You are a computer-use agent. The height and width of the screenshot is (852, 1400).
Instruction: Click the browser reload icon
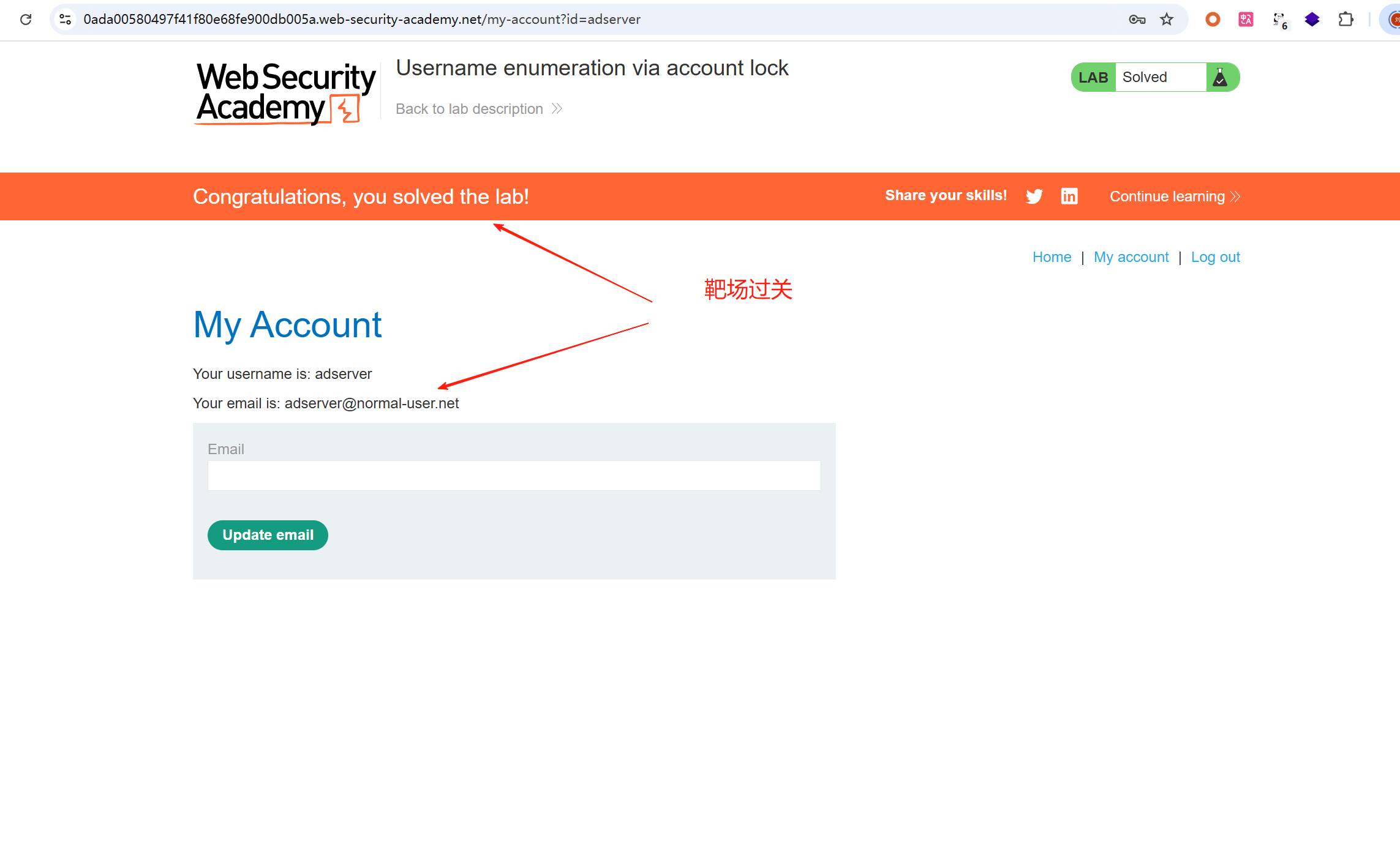coord(26,20)
